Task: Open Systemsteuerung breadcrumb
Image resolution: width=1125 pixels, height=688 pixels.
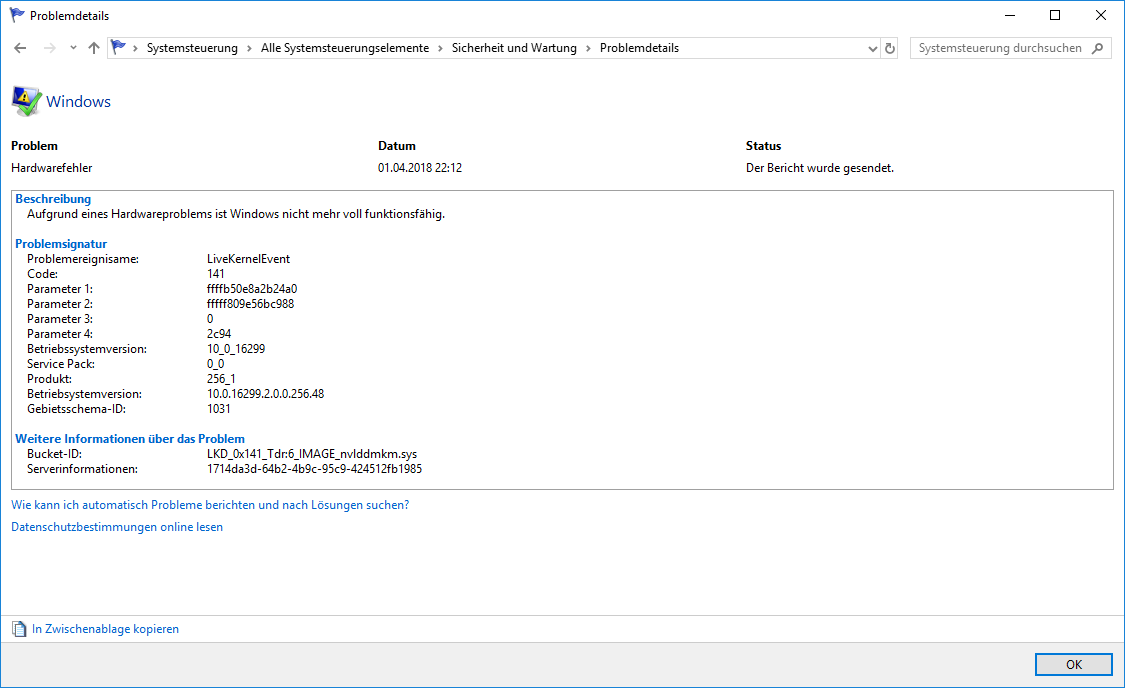Action: pyautogui.click(x=192, y=48)
